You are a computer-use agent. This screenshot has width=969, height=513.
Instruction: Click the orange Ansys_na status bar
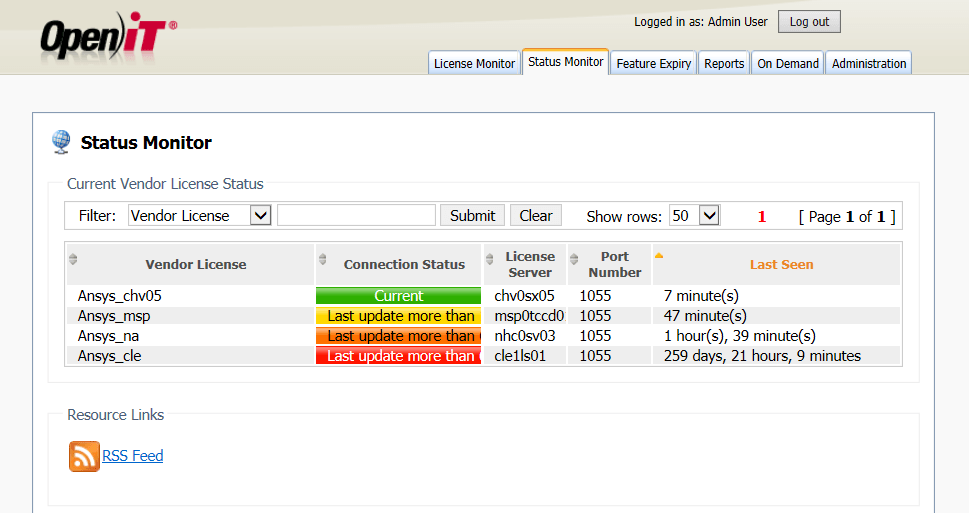click(398, 336)
